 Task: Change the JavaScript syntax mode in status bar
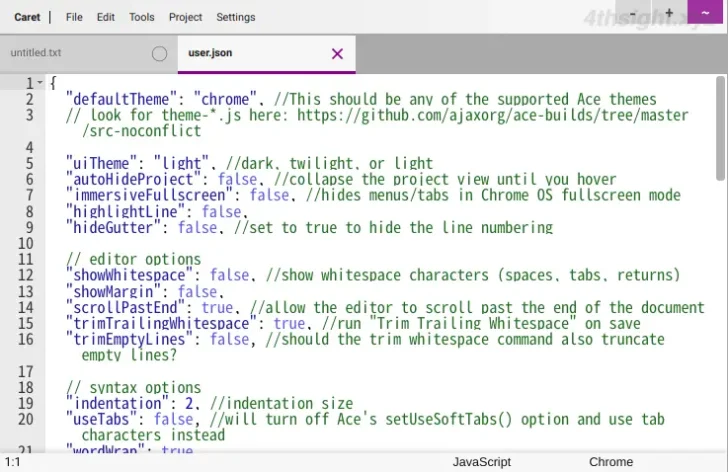(x=481, y=462)
